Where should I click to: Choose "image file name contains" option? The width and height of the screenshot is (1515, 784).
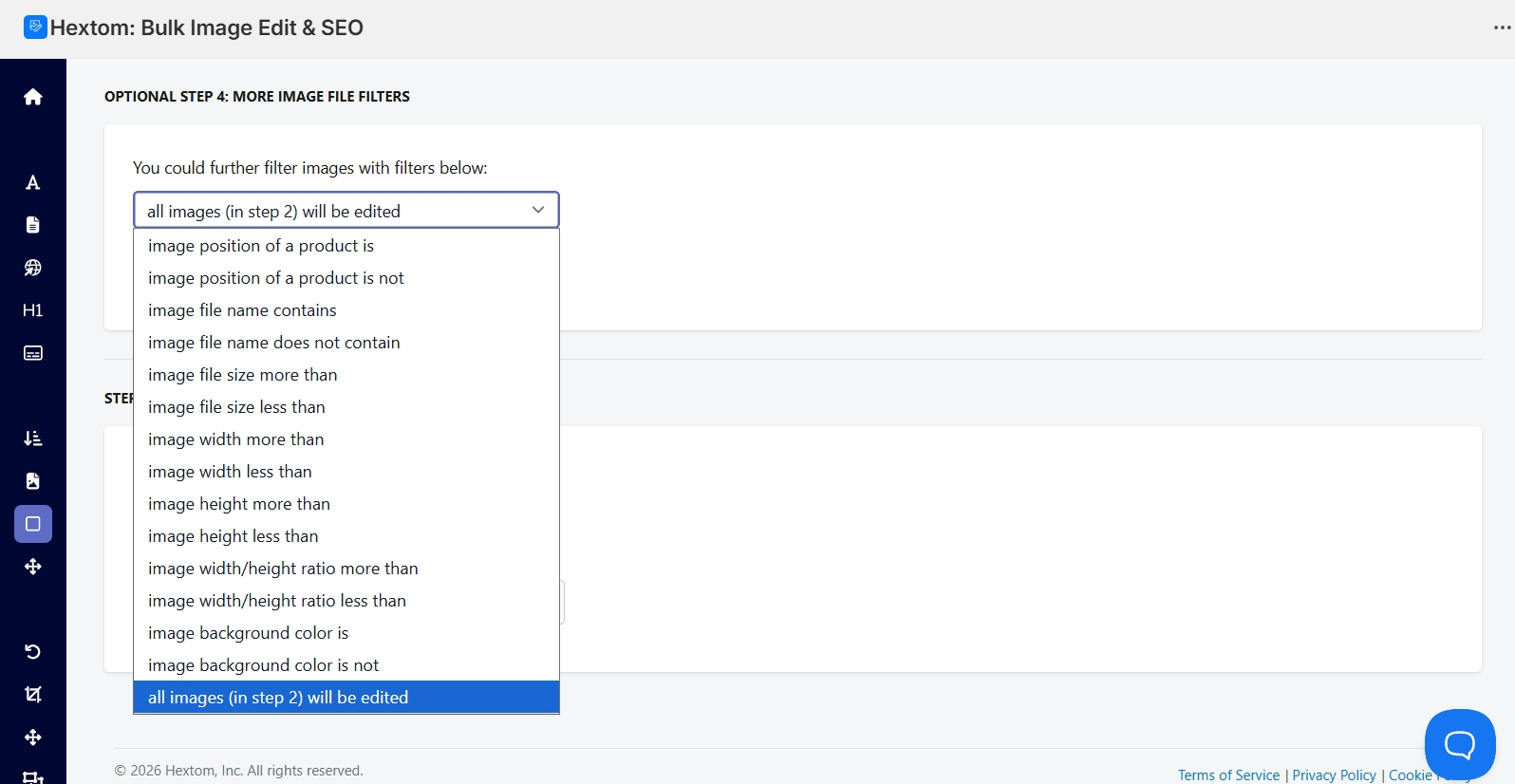click(242, 310)
